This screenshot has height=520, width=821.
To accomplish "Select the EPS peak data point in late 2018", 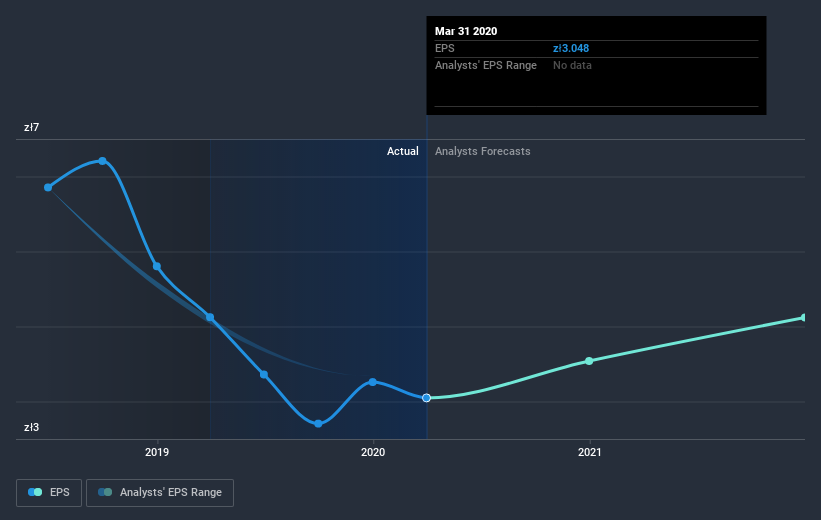I will point(103,161).
